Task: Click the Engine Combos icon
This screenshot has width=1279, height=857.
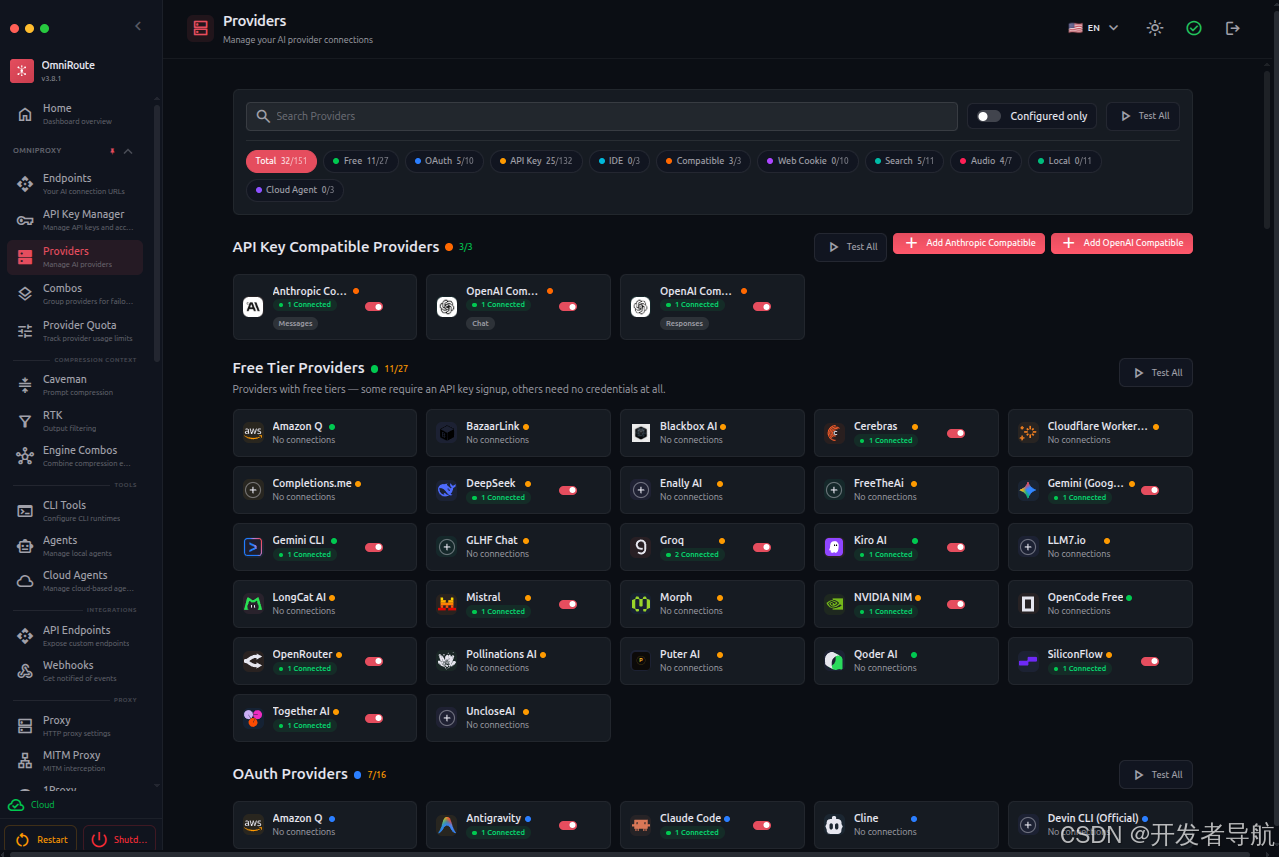Action: (25, 456)
